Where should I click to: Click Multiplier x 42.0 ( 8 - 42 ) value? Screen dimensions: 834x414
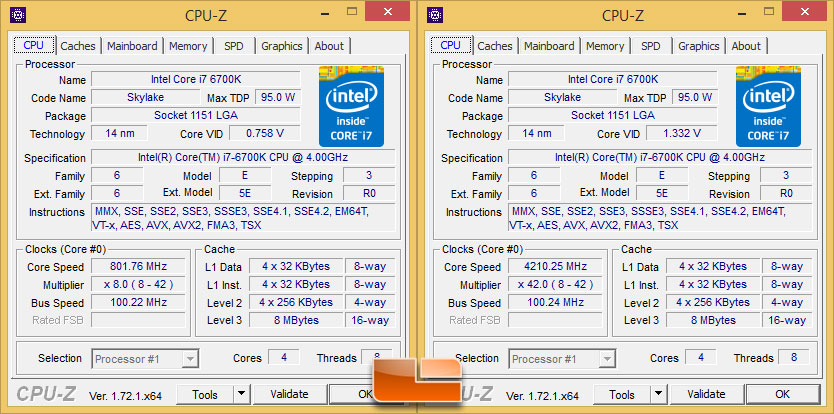coord(555,284)
